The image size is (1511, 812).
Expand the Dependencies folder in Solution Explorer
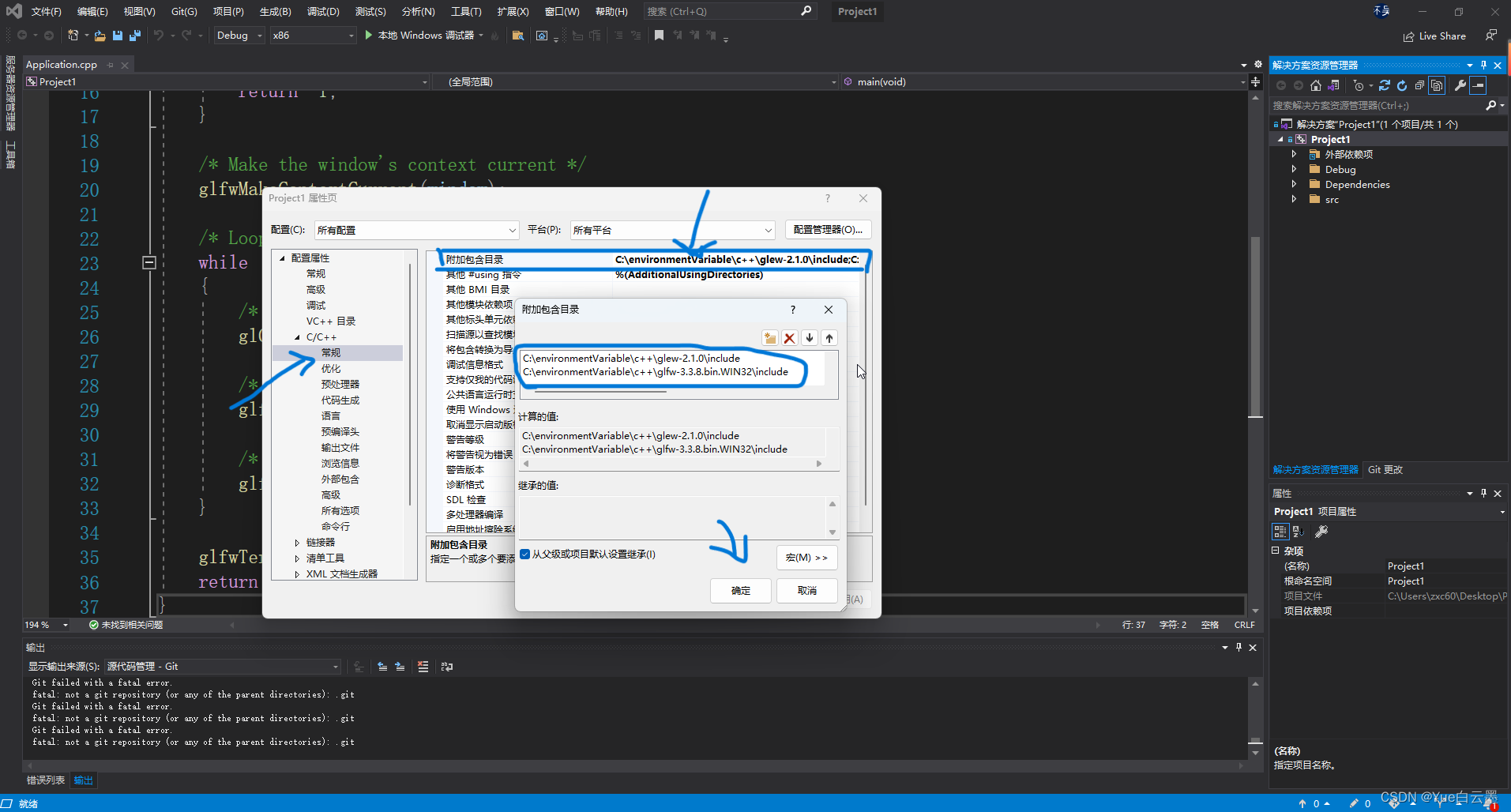click(1294, 184)
